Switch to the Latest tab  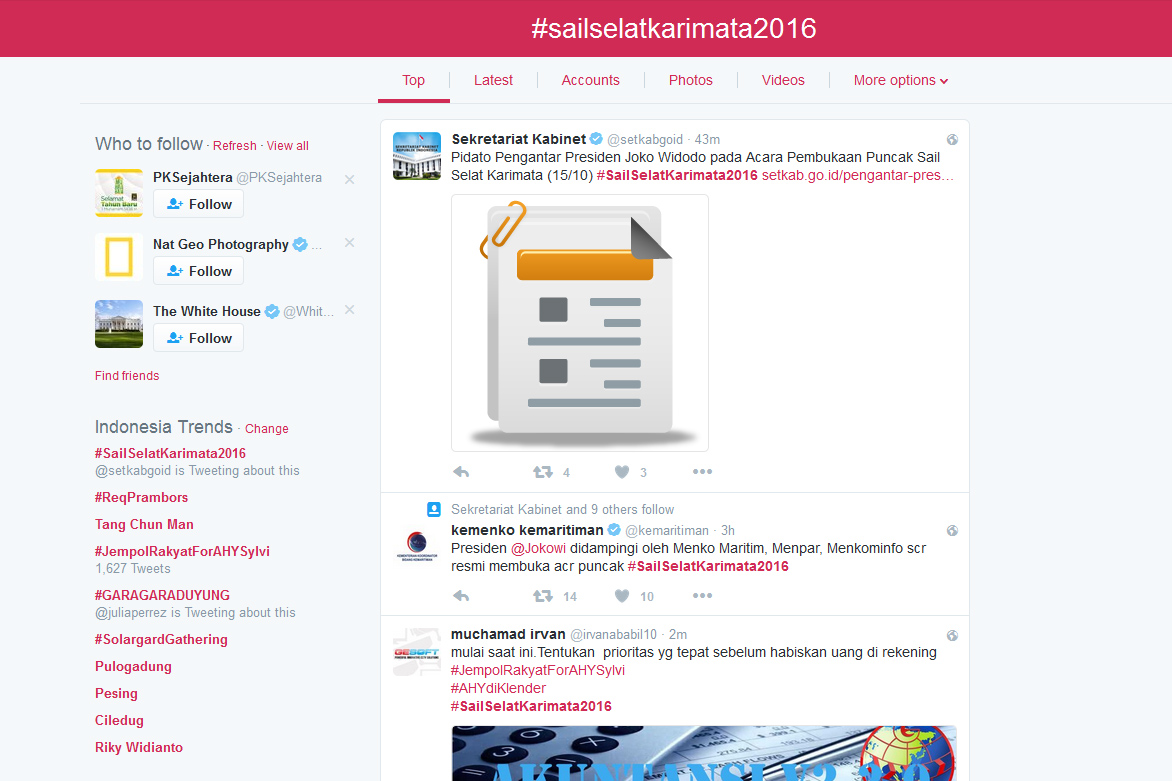point(493,80)
